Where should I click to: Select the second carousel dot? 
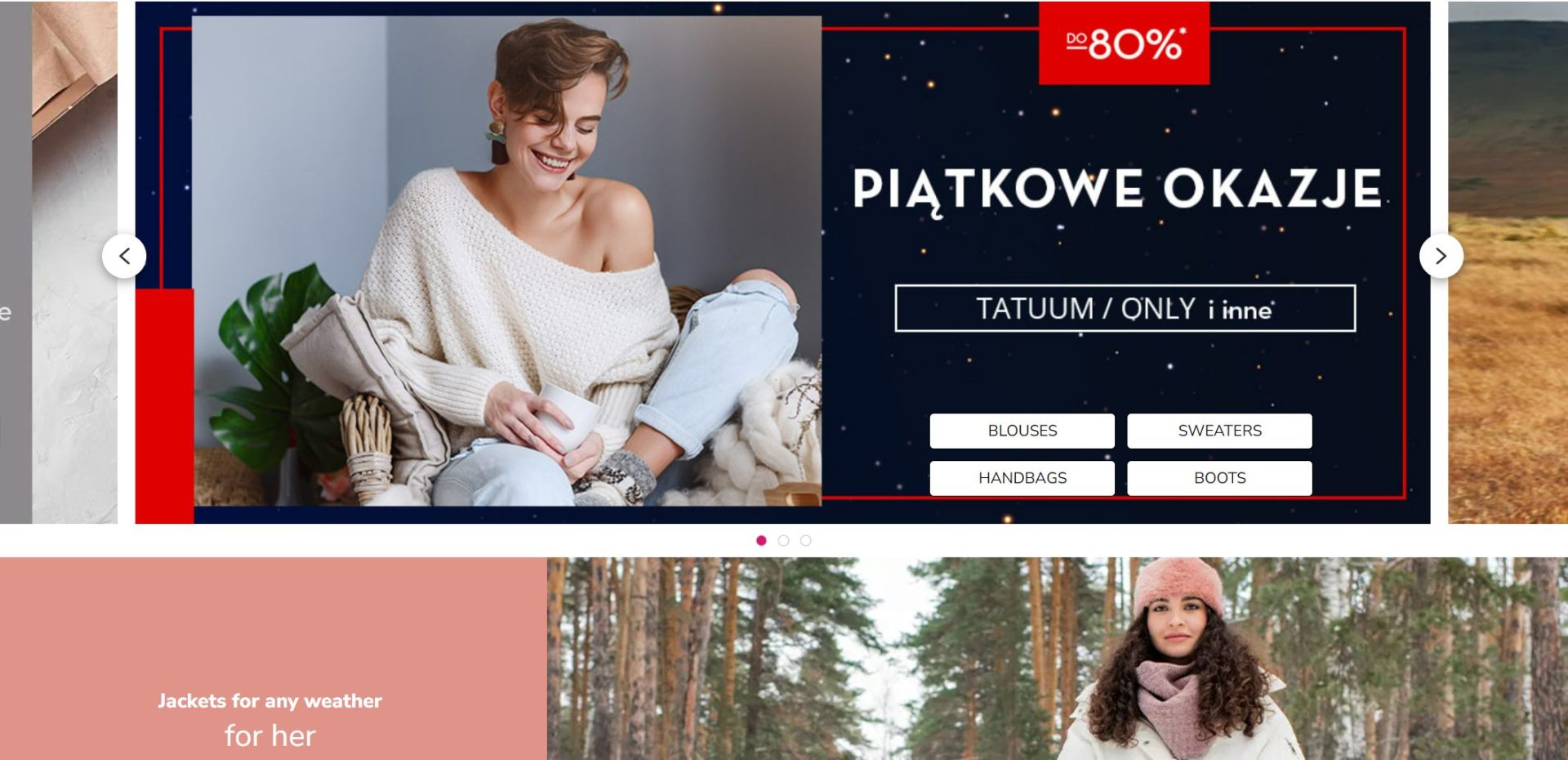pyautogui.click(x=783, y=540)
